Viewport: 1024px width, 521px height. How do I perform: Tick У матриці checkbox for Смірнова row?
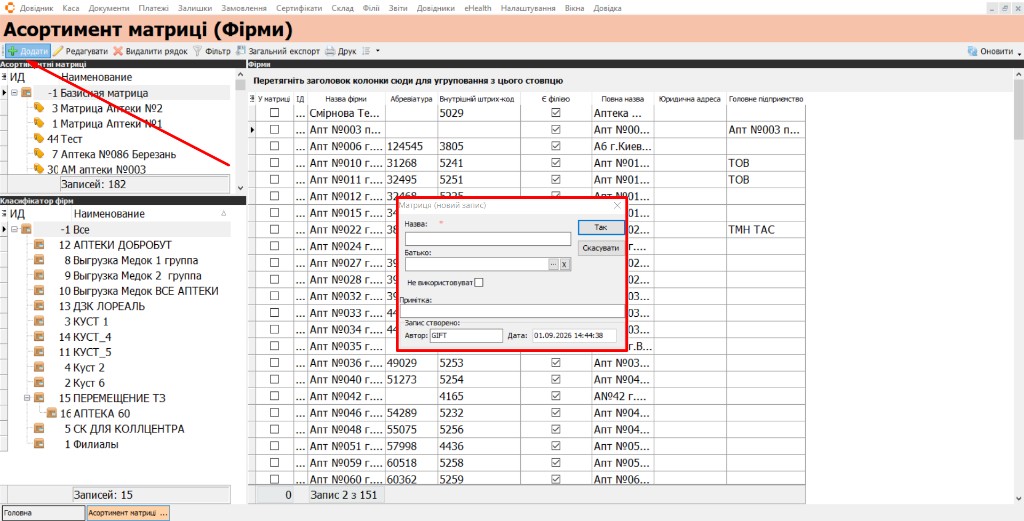coord(274,113)
